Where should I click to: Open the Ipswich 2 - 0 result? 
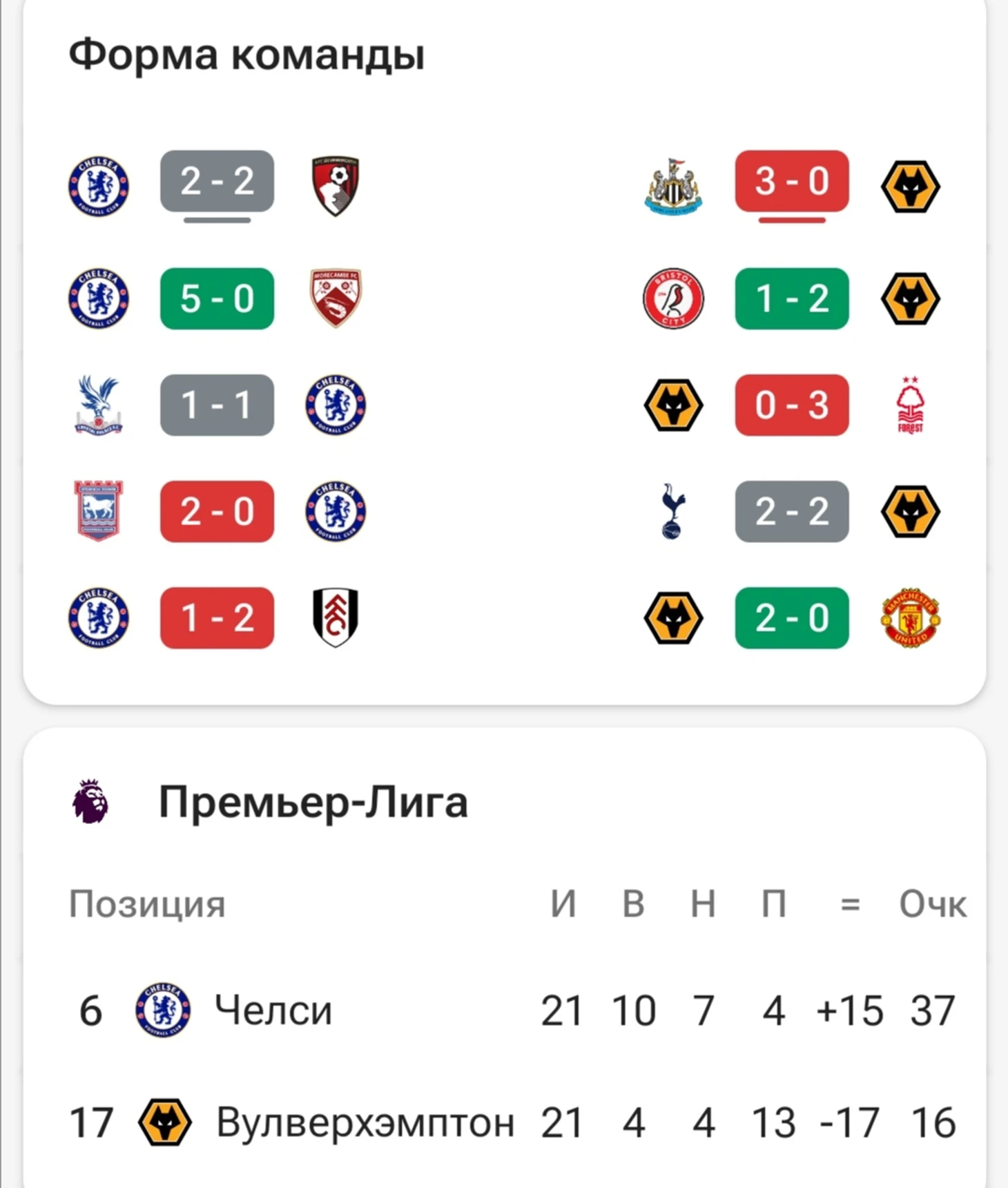[217, 511]
